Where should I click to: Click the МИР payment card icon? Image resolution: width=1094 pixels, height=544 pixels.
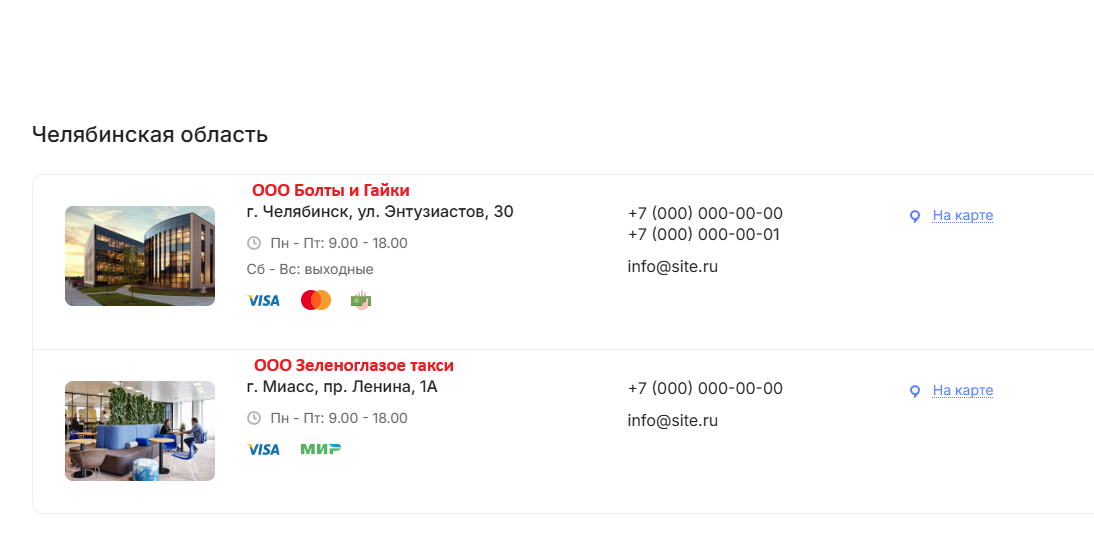point(321,449)
